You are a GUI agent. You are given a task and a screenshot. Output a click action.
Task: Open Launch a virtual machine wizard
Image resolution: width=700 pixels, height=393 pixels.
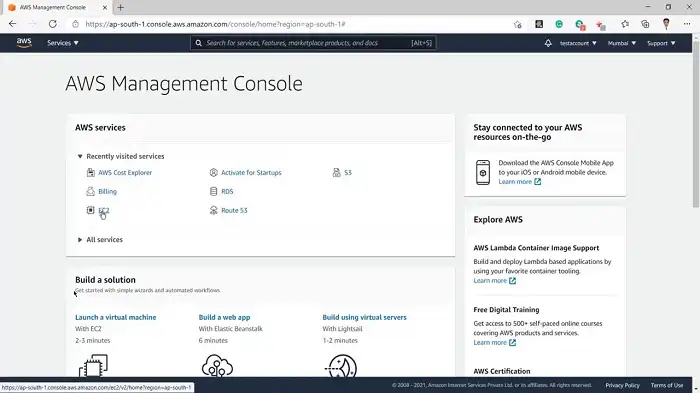click(x=116, y=317)
